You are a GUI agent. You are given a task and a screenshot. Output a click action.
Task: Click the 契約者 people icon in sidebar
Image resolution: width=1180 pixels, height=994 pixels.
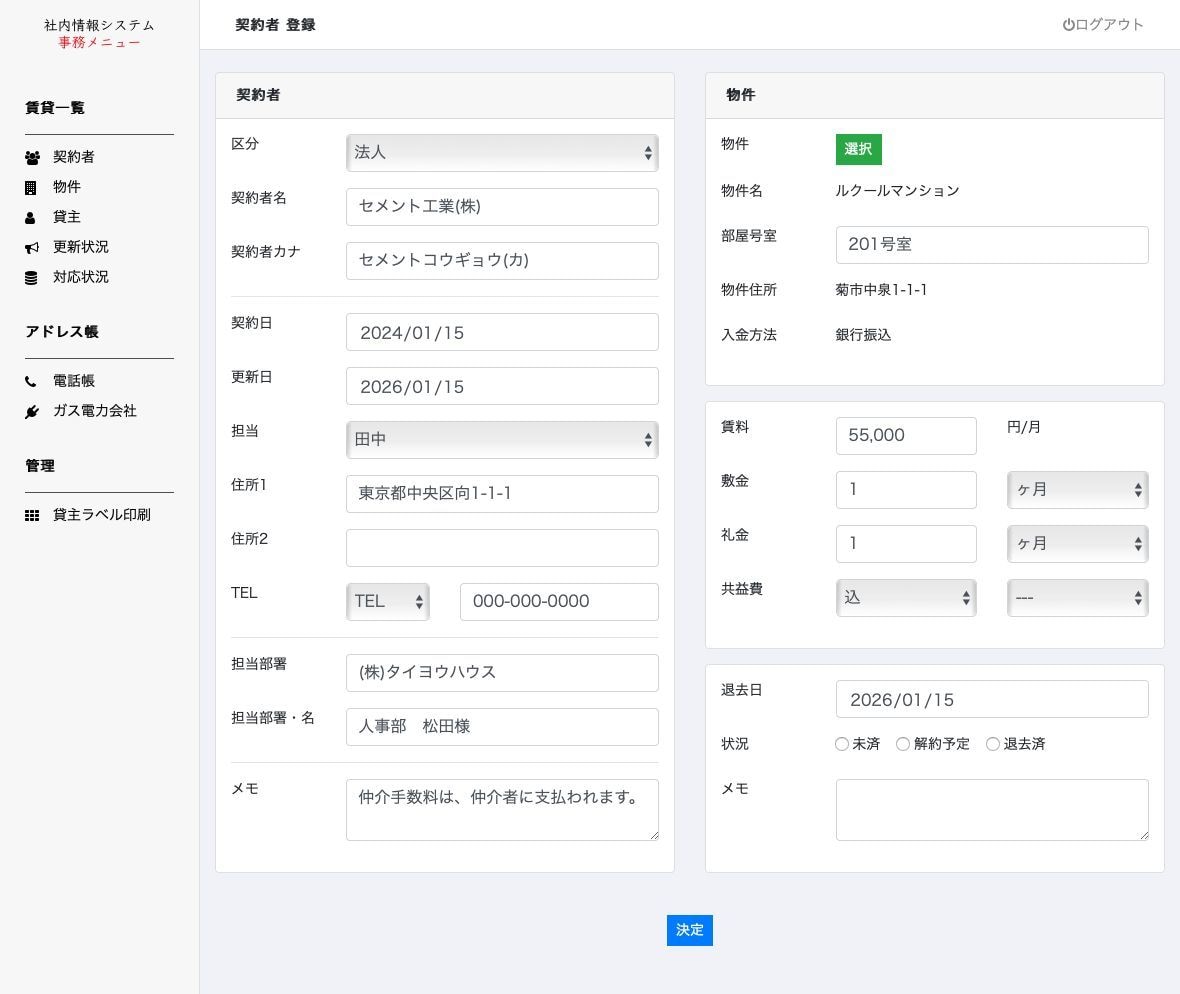pyautogui.click(x=32, y=157)
